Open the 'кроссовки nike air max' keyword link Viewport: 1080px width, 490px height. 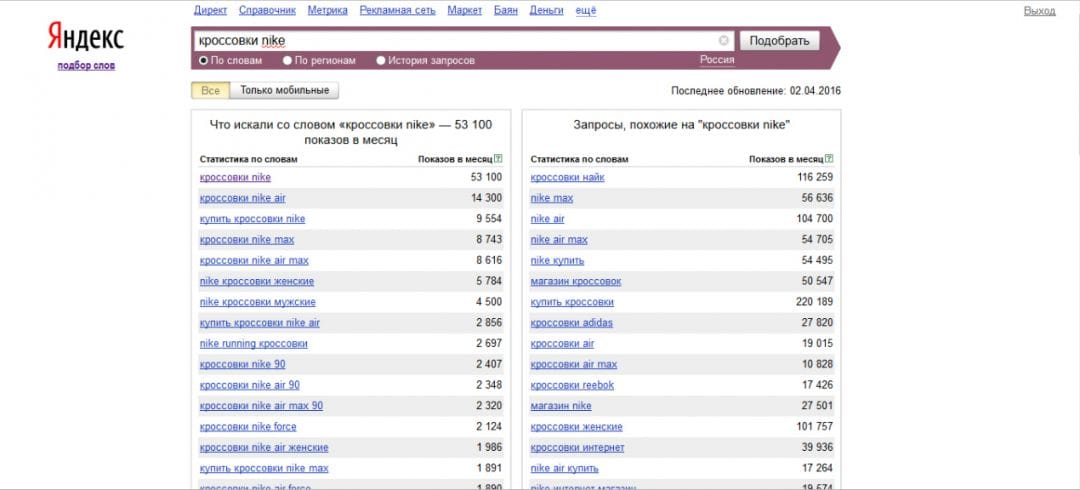[254, 261]
